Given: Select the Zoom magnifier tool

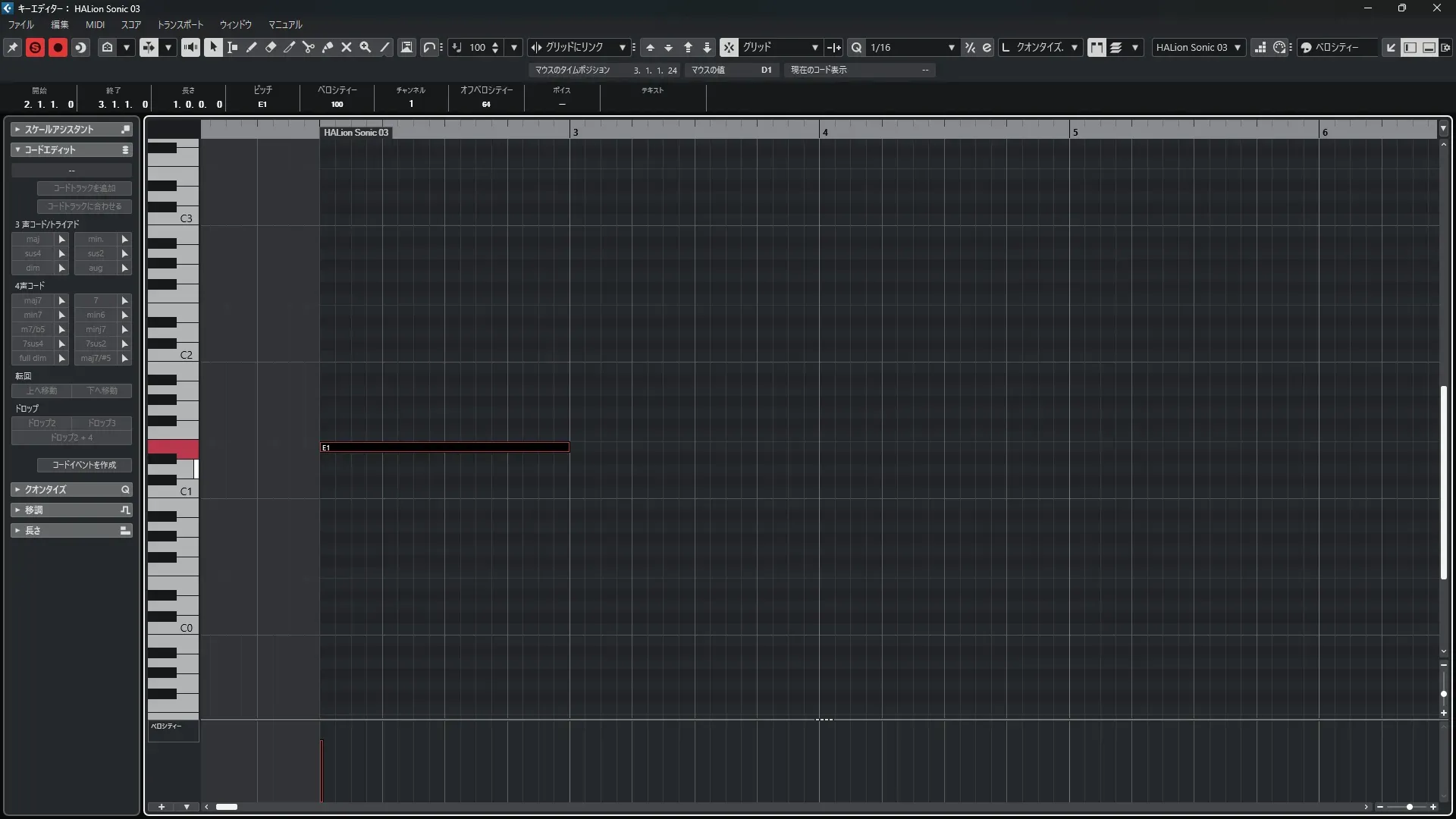Looking at the screenshot, I should (366, 47).
